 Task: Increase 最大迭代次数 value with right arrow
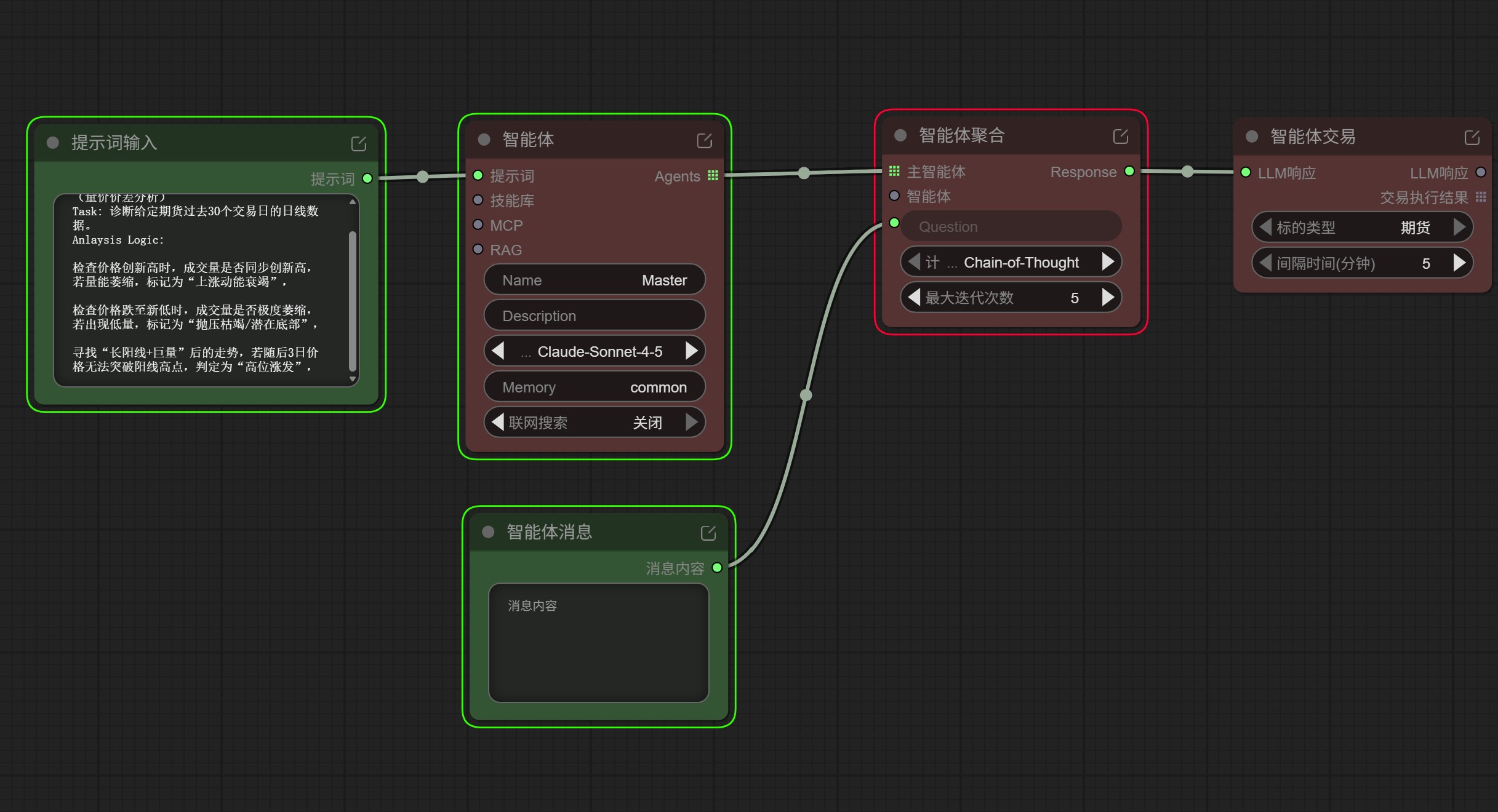pyautogui.click(x=1108, y=298)
